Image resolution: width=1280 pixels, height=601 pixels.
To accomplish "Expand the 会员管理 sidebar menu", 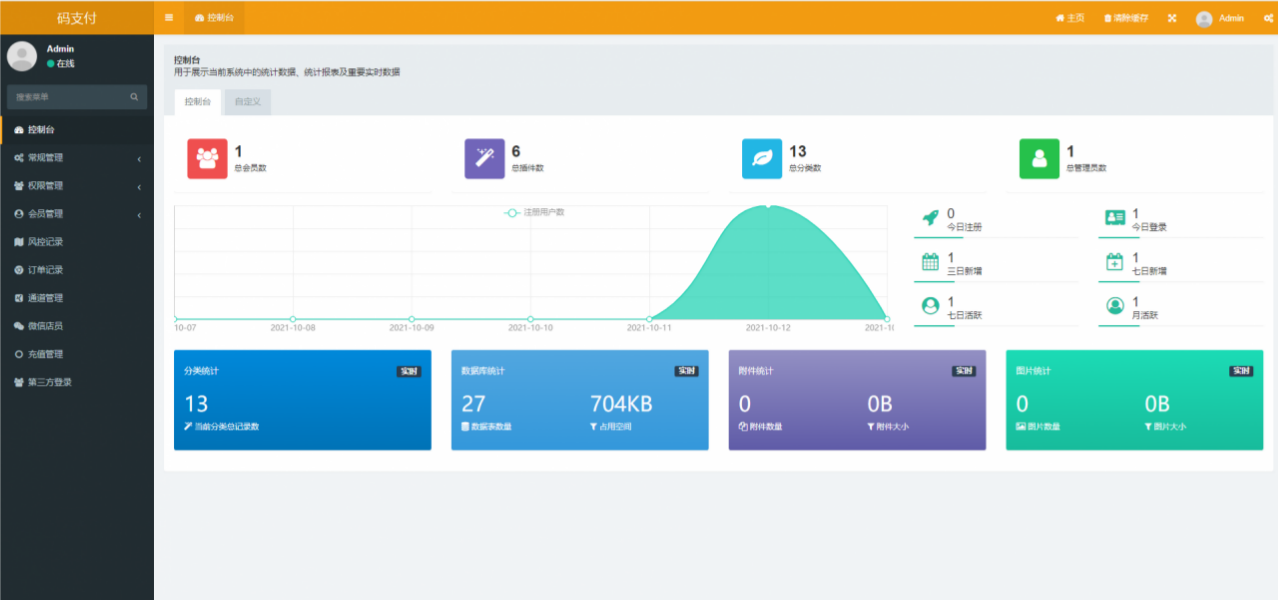I will pos(60,213).
